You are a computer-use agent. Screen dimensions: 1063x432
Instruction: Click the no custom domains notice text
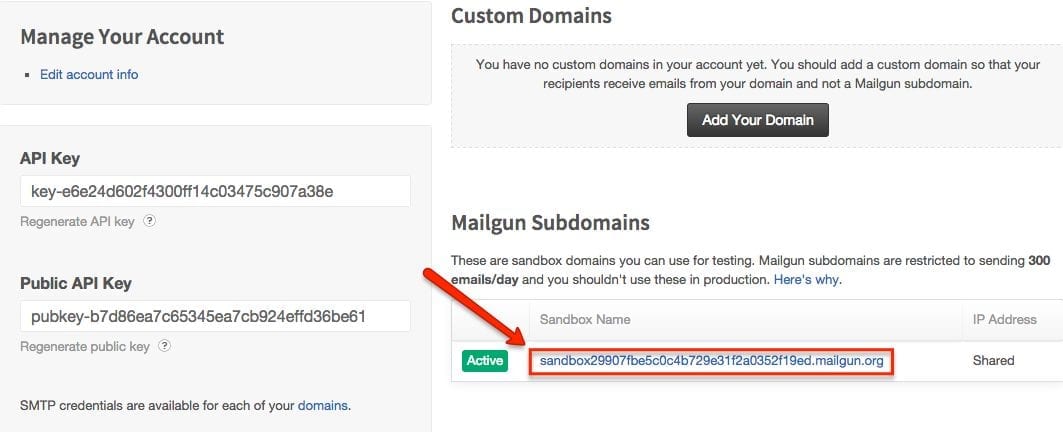(x=758, y=75)
